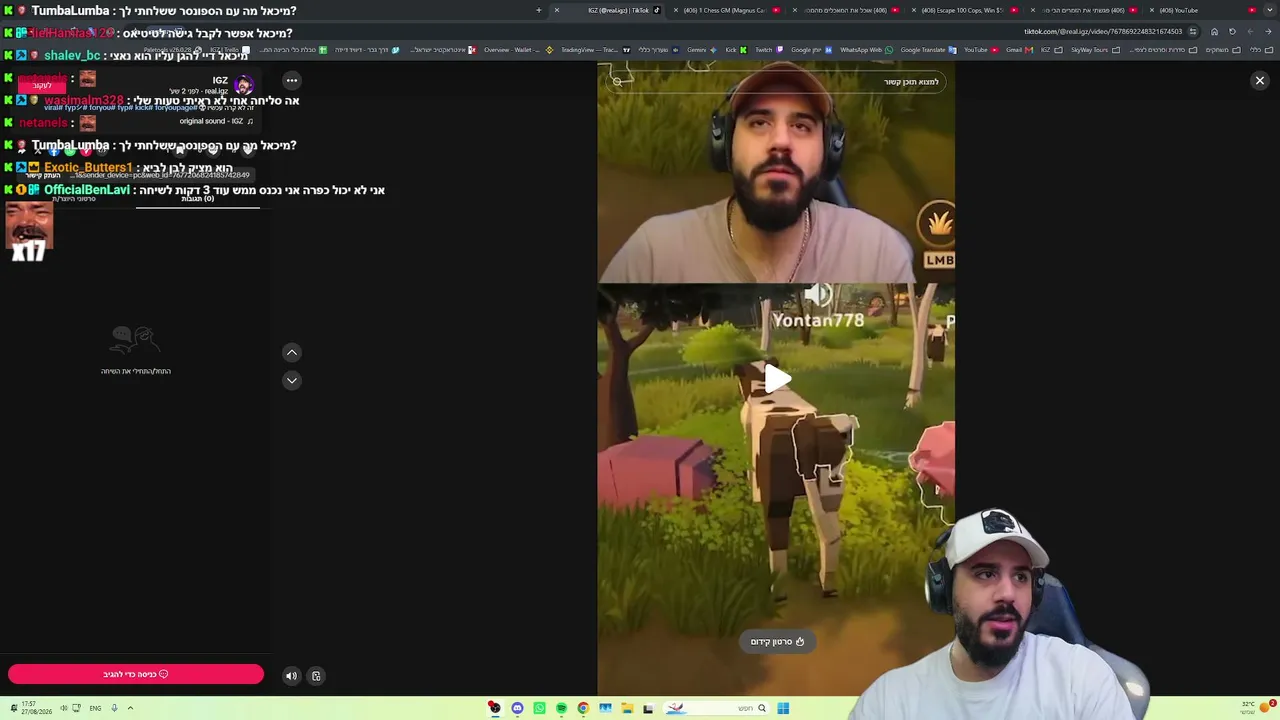
Task: Click the system tray volume icon
Action: 63,708
